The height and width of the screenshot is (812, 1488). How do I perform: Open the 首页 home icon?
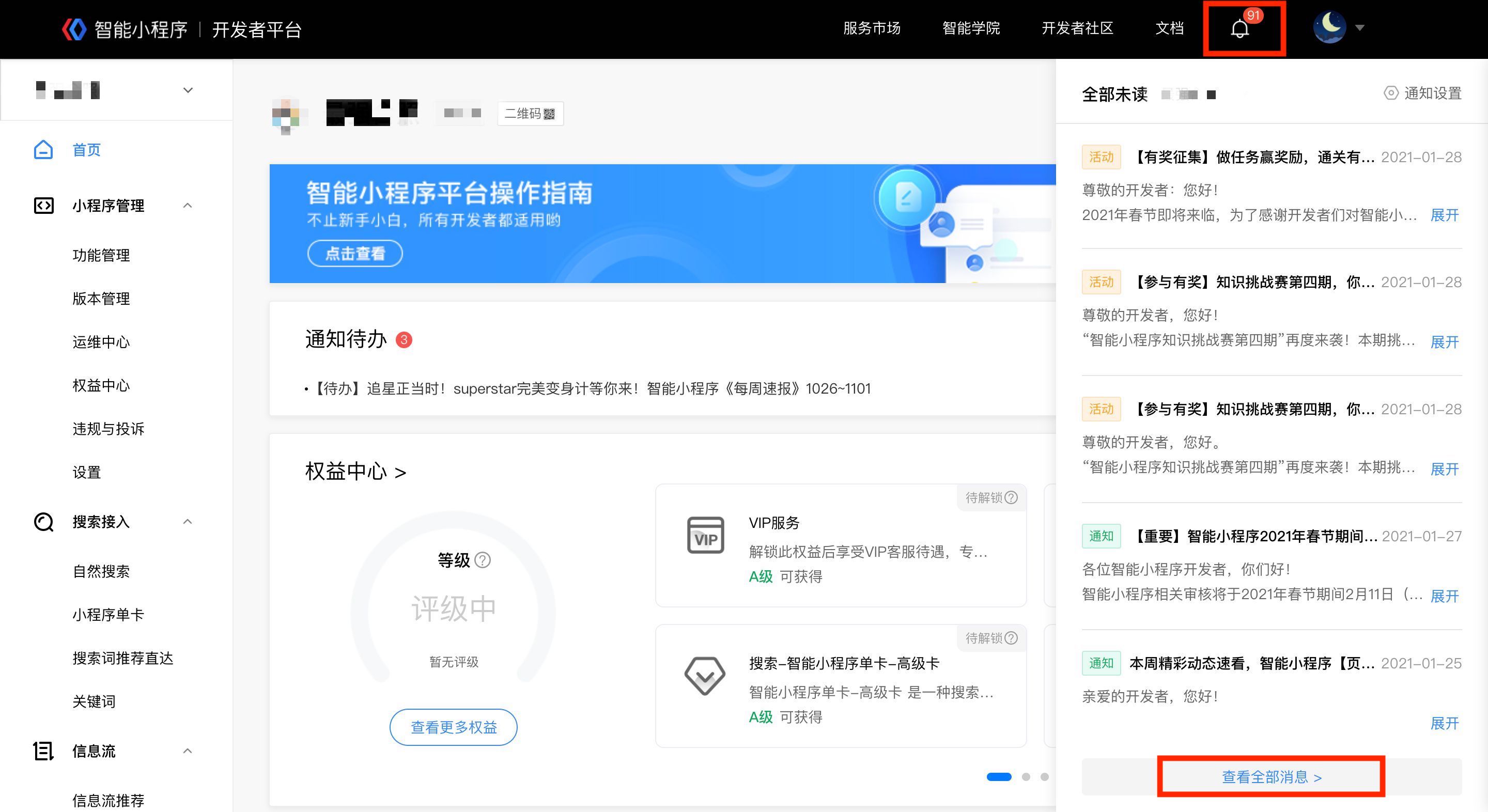click(x=43, y=150)
